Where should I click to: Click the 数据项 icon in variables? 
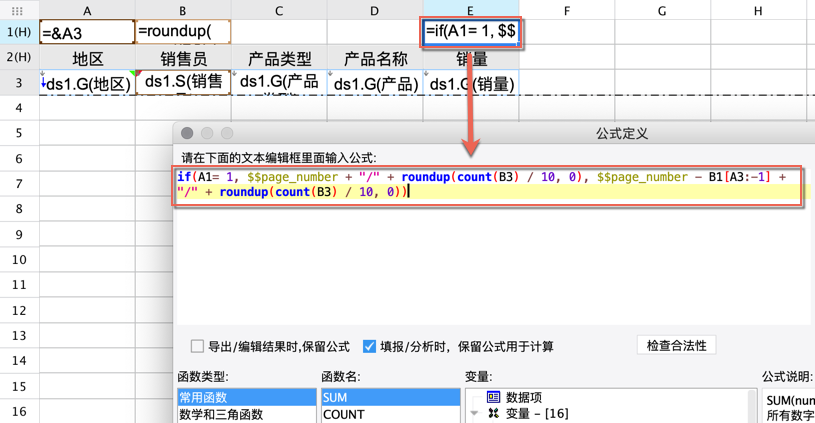click(x=493, y=397)
